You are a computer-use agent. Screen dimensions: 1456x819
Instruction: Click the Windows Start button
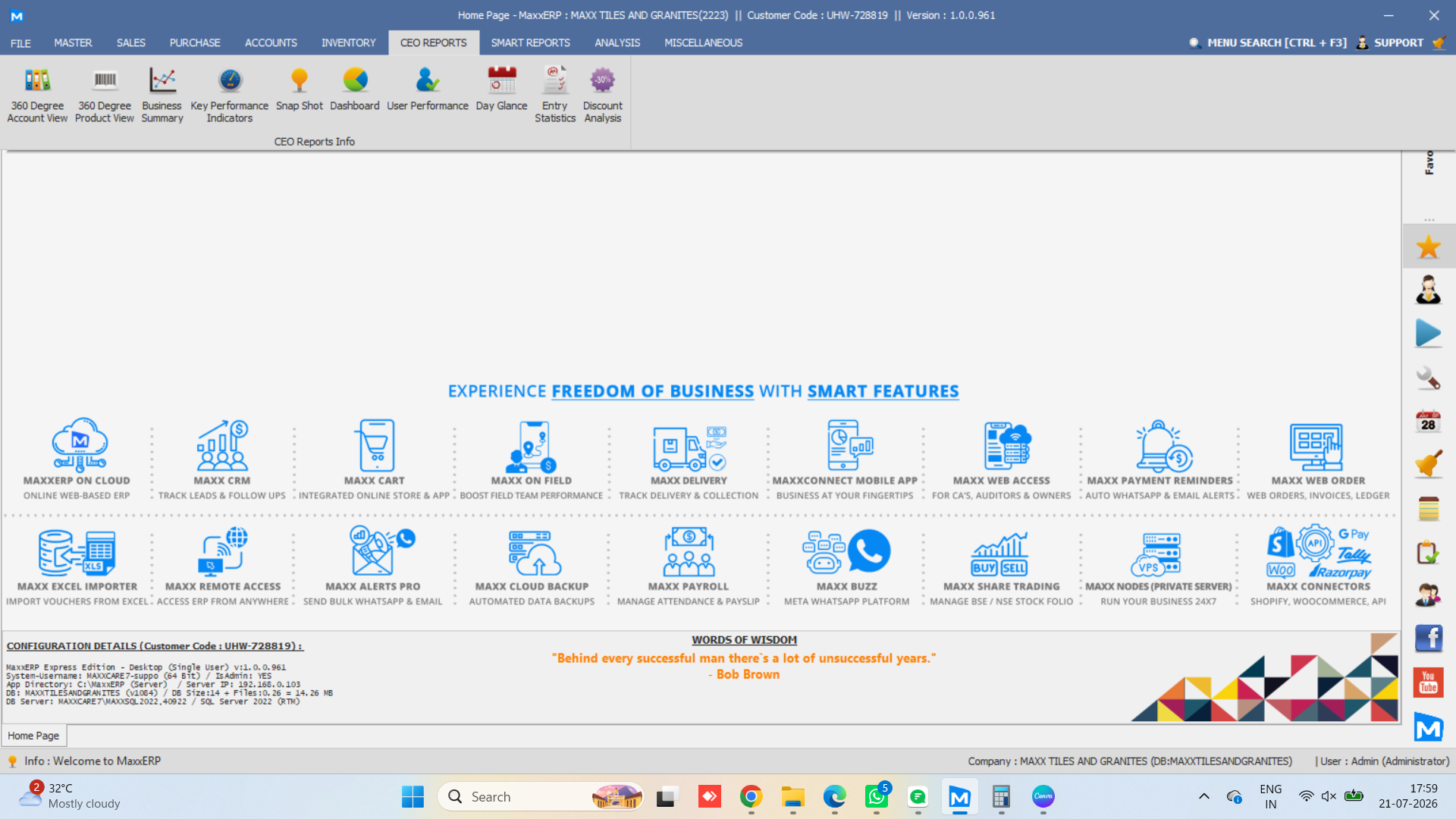click(x=413, y=796)
